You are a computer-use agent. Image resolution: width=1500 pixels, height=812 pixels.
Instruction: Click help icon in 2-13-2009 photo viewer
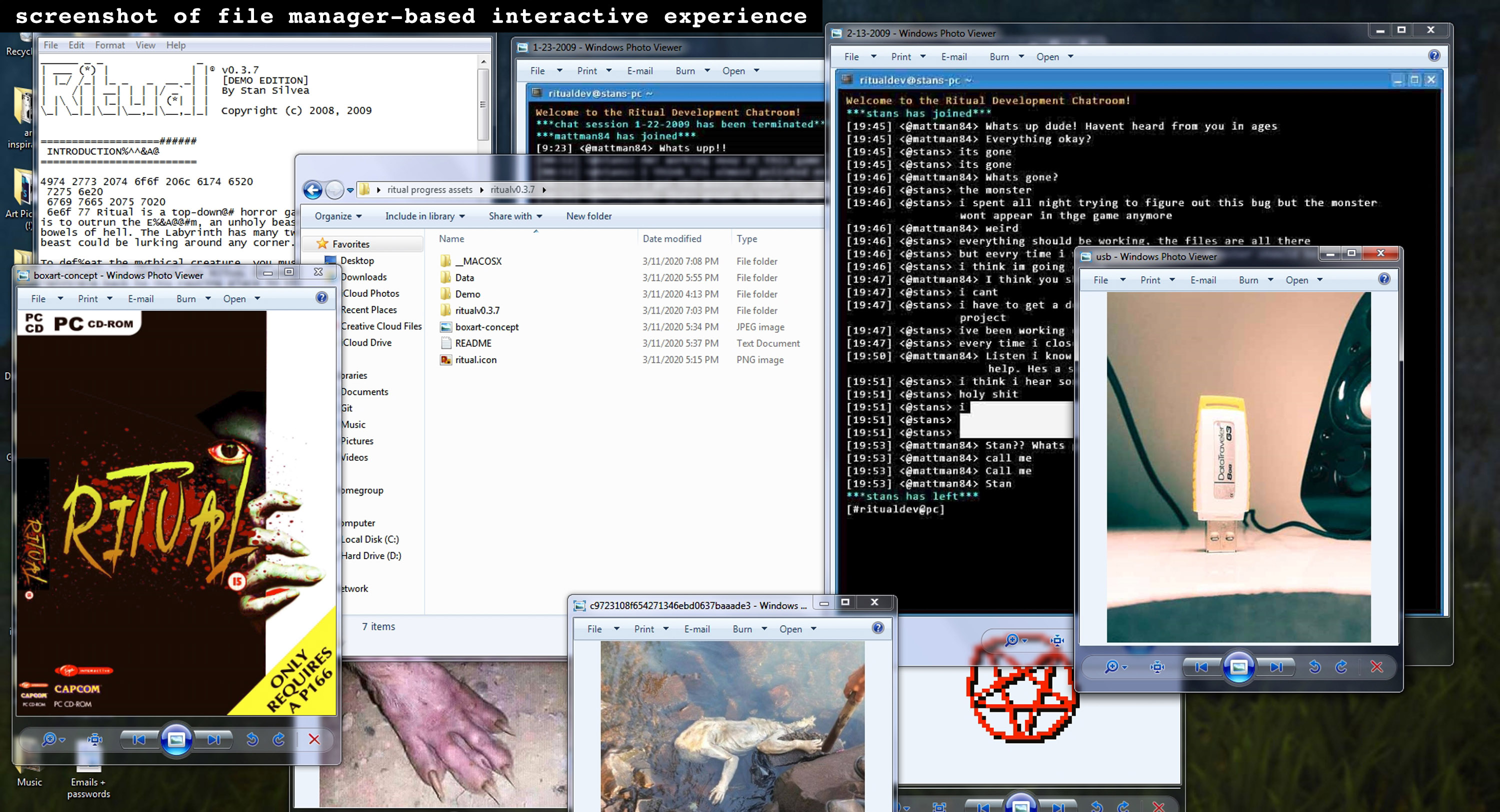coord(1433,56)
